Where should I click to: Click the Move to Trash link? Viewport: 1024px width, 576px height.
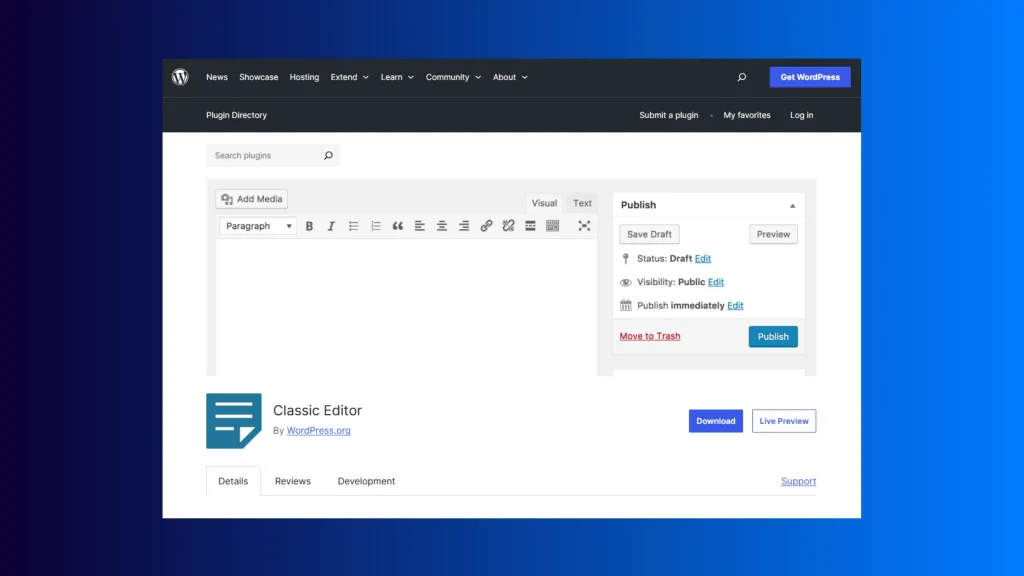[x=650, y=336]
